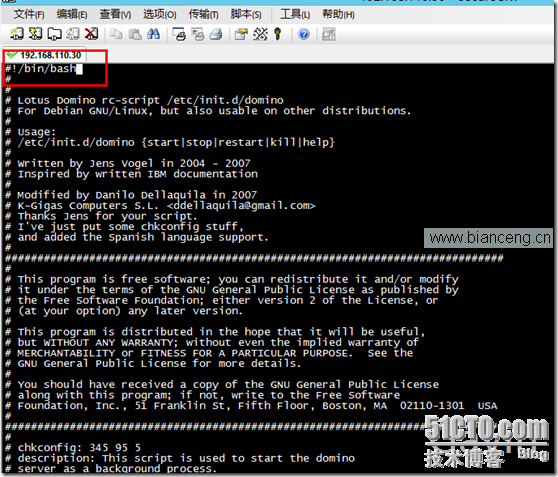Click the Quick Connect lightning icon
558x477 pixels.
point(35,34)
